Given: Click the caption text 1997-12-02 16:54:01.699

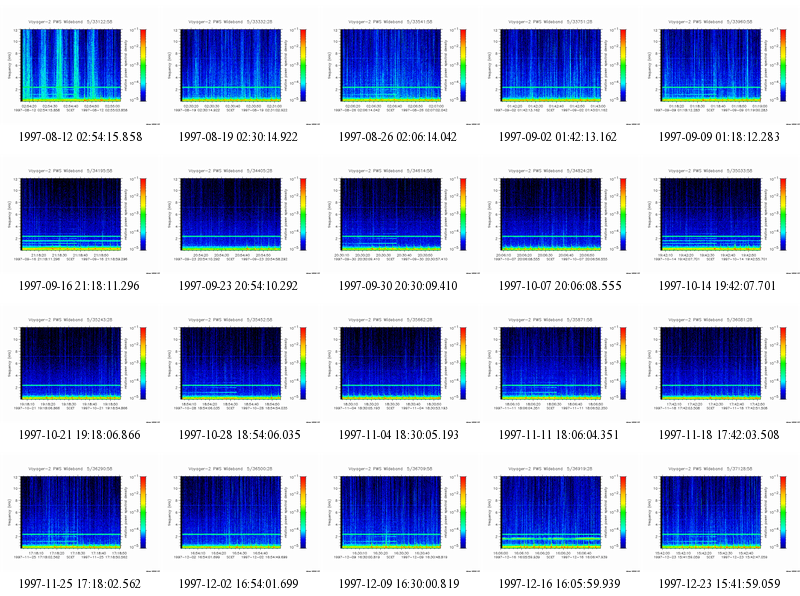Looking at the screenshot, I should (x=239, y=584).
